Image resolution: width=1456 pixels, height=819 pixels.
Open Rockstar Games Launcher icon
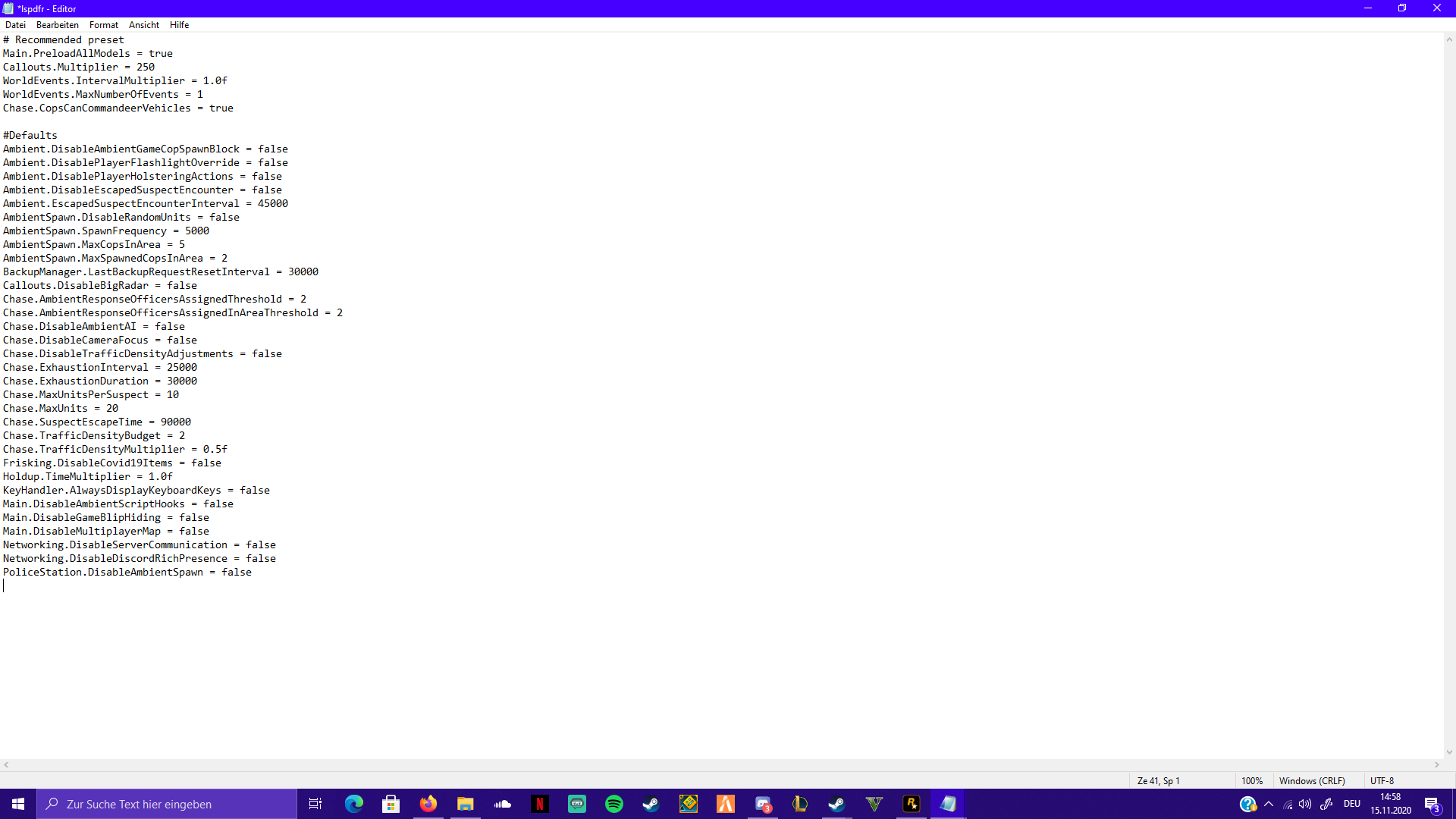click(x=912, y=804)
